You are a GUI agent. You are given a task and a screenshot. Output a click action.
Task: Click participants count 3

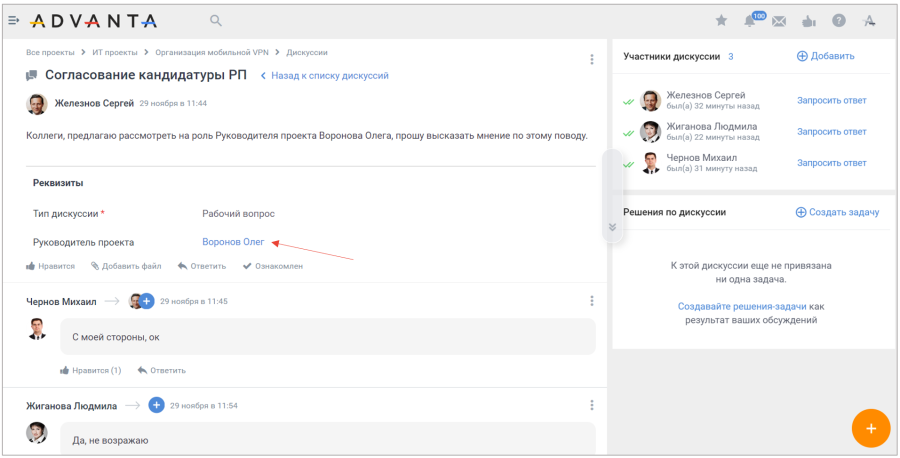click(731, 56)
